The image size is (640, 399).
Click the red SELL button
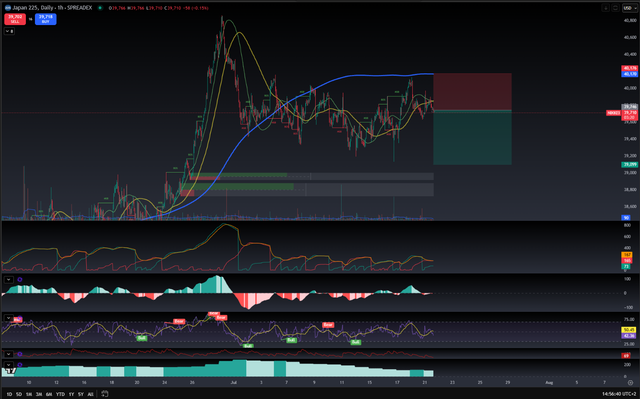coord(15,19)
